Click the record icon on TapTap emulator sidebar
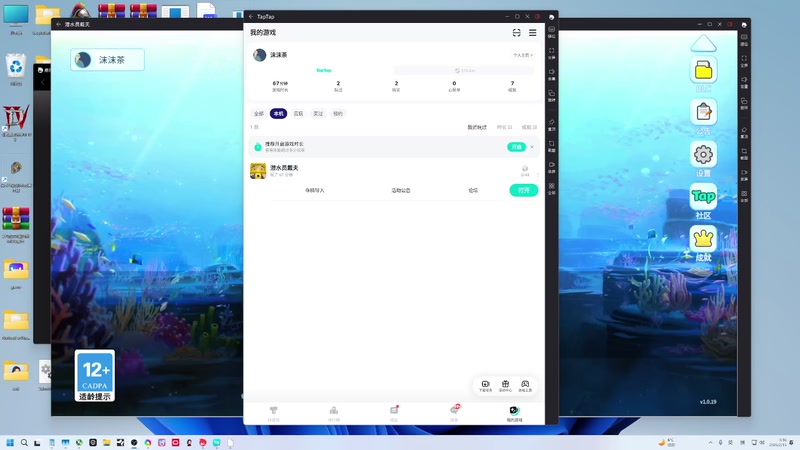 552,167
